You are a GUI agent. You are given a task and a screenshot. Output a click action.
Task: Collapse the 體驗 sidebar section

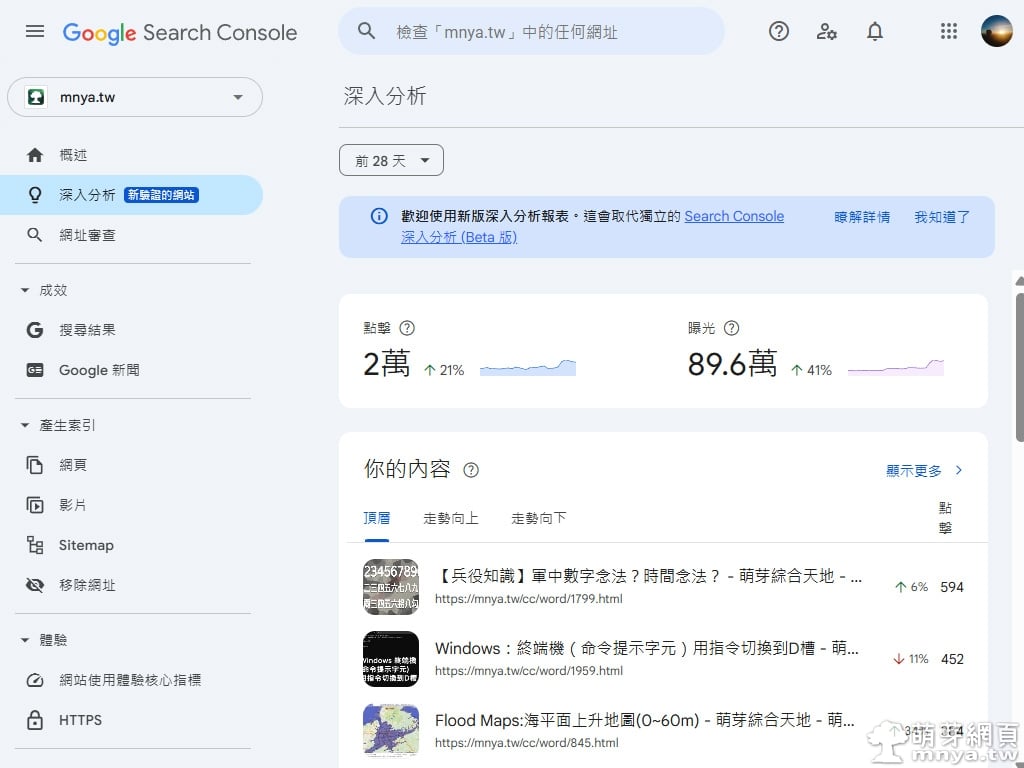tap(26, 640)
